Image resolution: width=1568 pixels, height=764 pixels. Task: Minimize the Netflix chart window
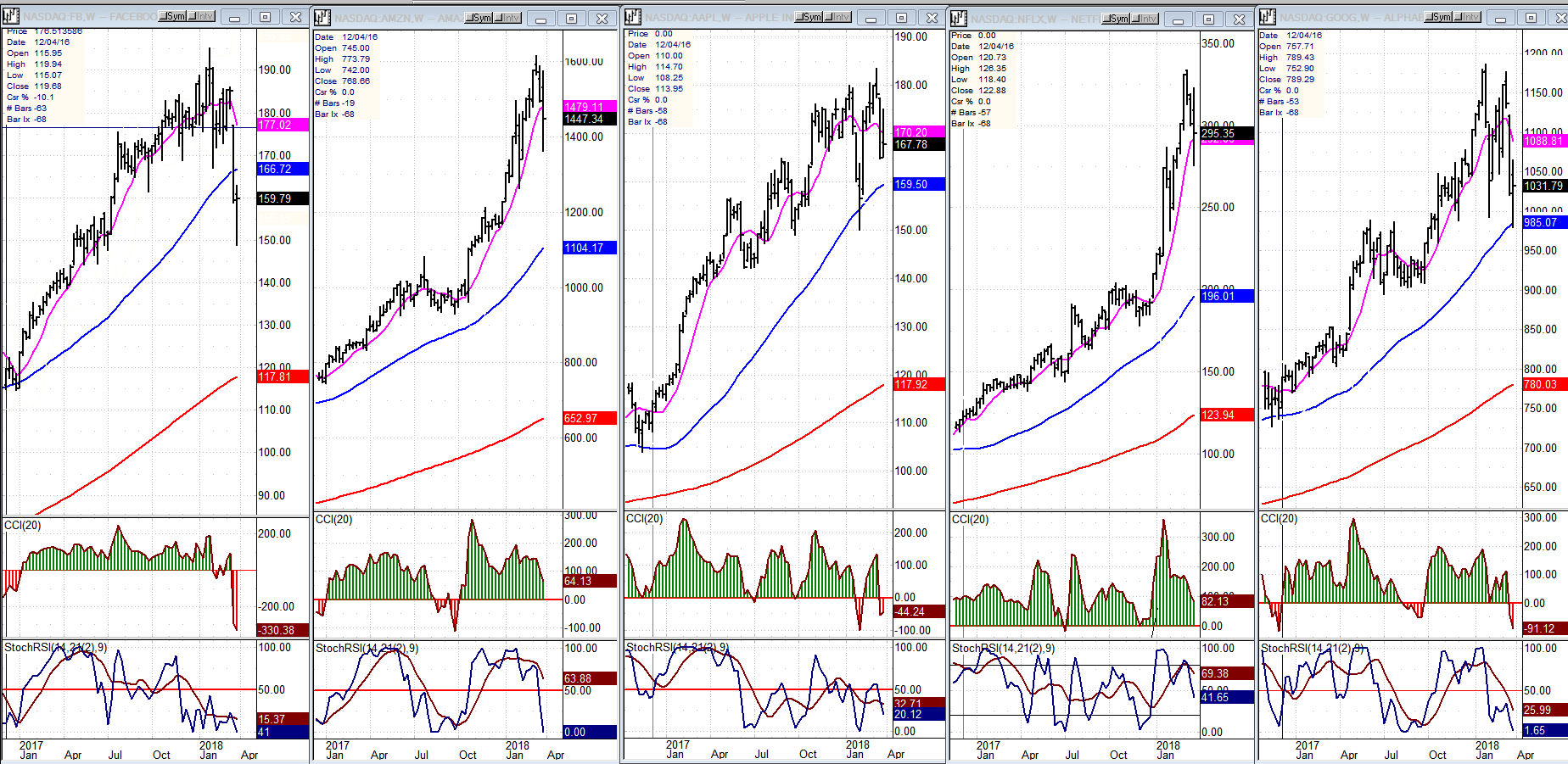pos(1178,19)
